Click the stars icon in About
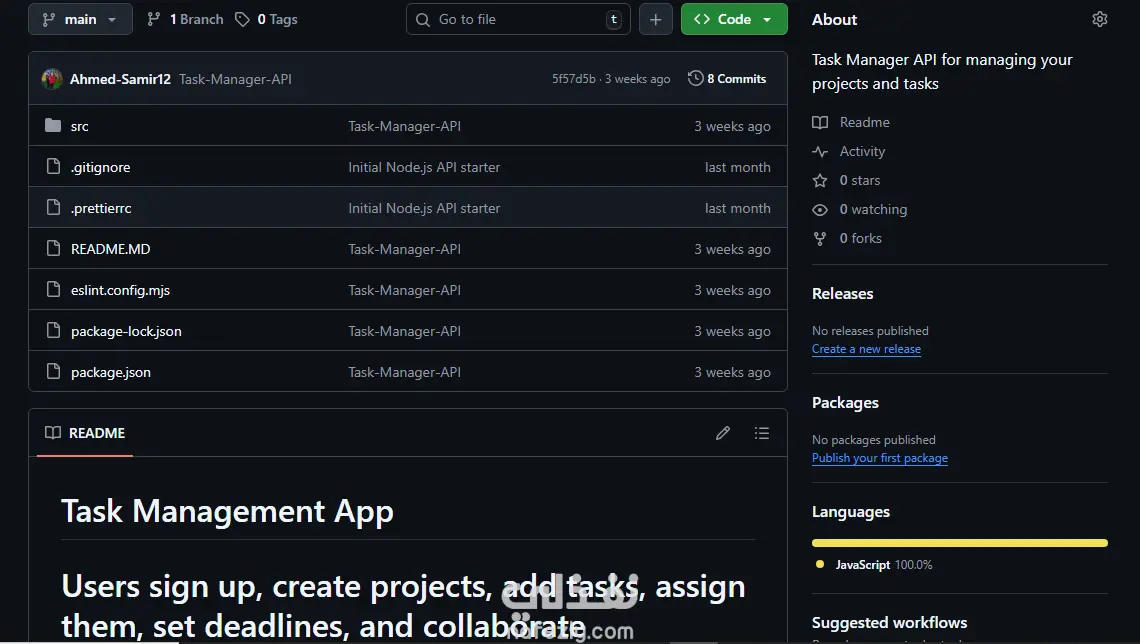 [x=820, y=181]
